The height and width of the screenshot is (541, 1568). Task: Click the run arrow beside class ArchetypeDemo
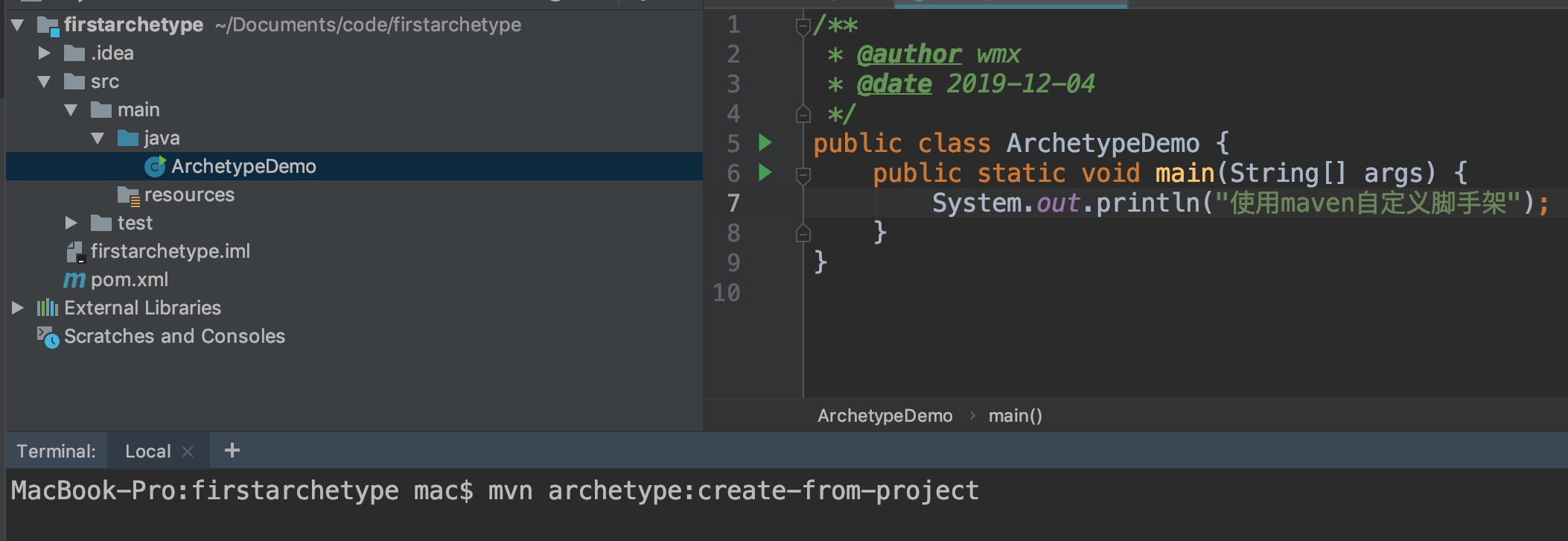[x=765, y=142]
